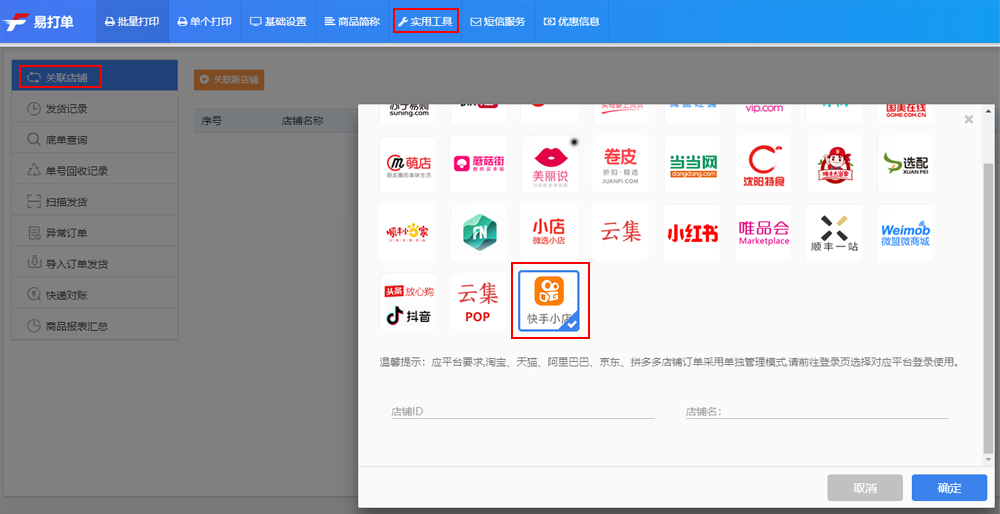This screenshot has height=514, width=1000.
Task: Choose the 顺丰小当家 platform tile
Action: 407,233
